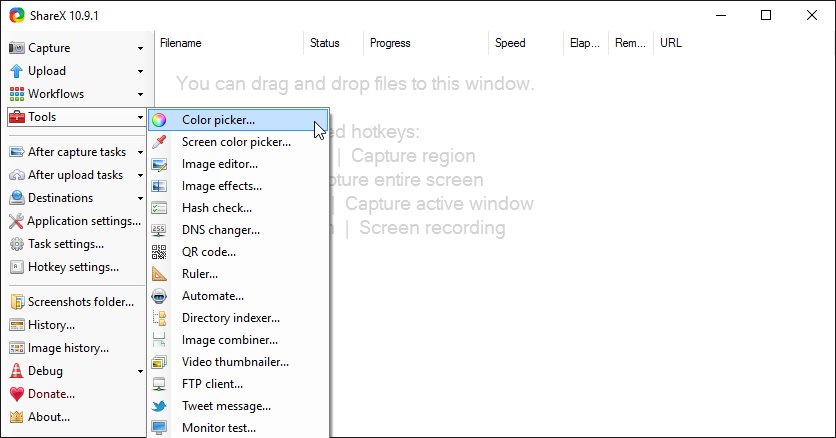This screenshot has width=836, height=438.
Task: Click the Debug traffic cone icon
Action: point(17,371)
